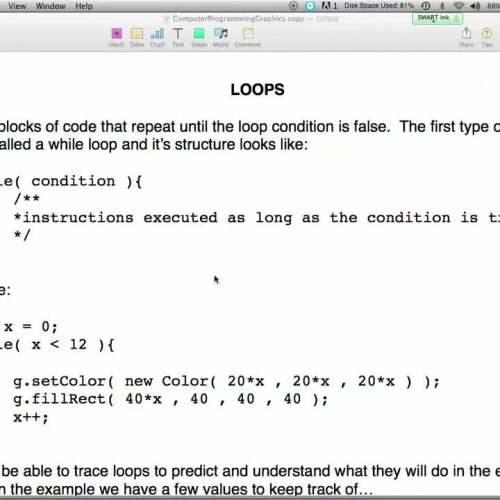Click the screen recording stop icon in menu bar

tap(293, 6)
